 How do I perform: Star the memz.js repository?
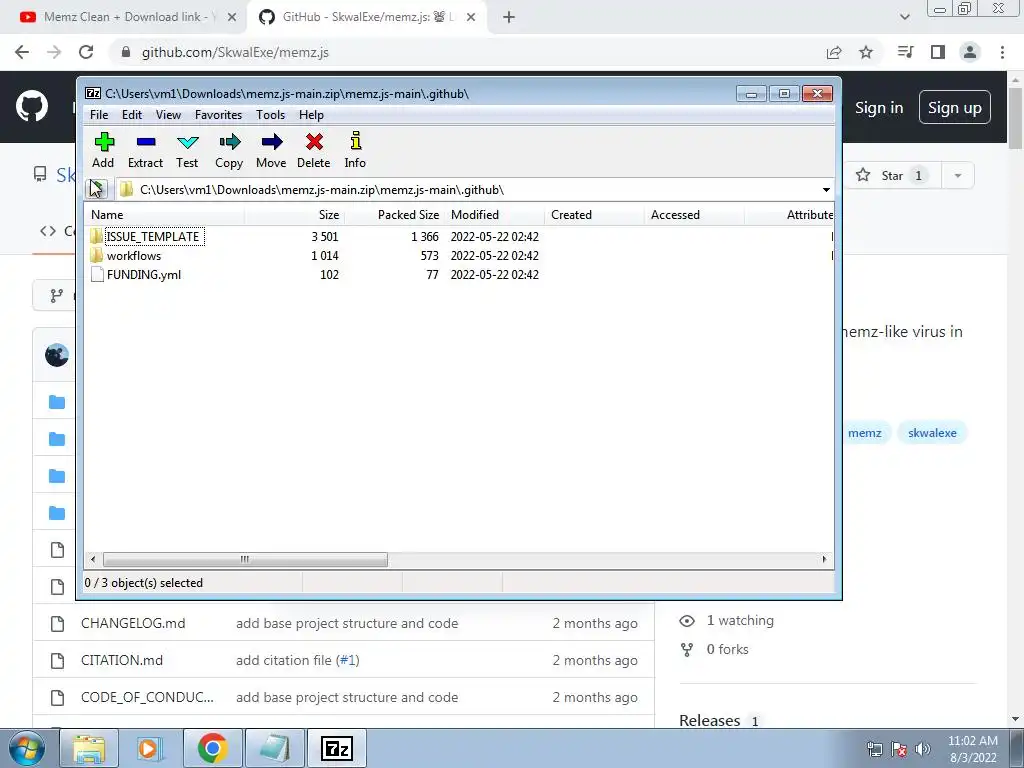pyautogui.click(x=891, y=175)
